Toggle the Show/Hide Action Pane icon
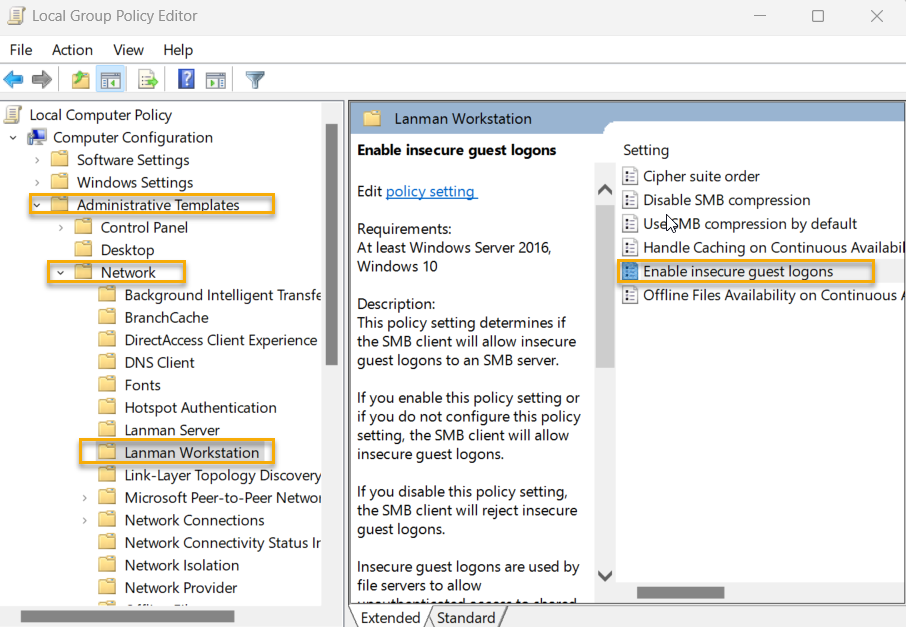906x627 pixels. point(216,80)
